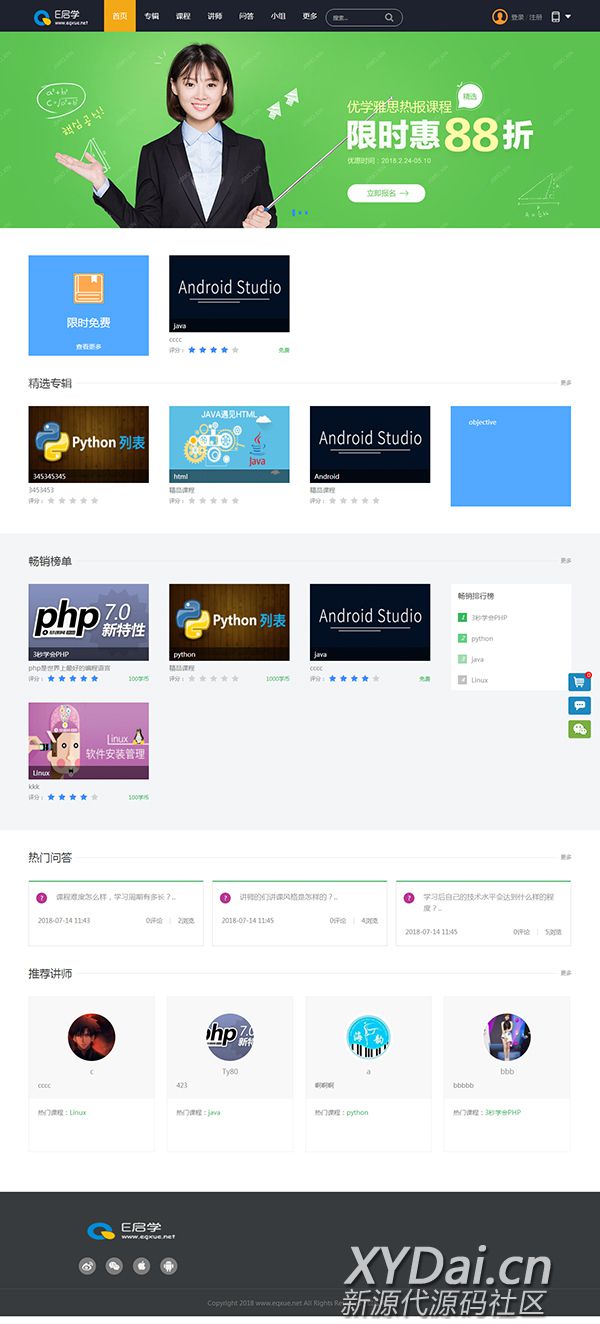Open the 专辑 navigation item
Viewport: 600px width, 1324px height.
151,16
